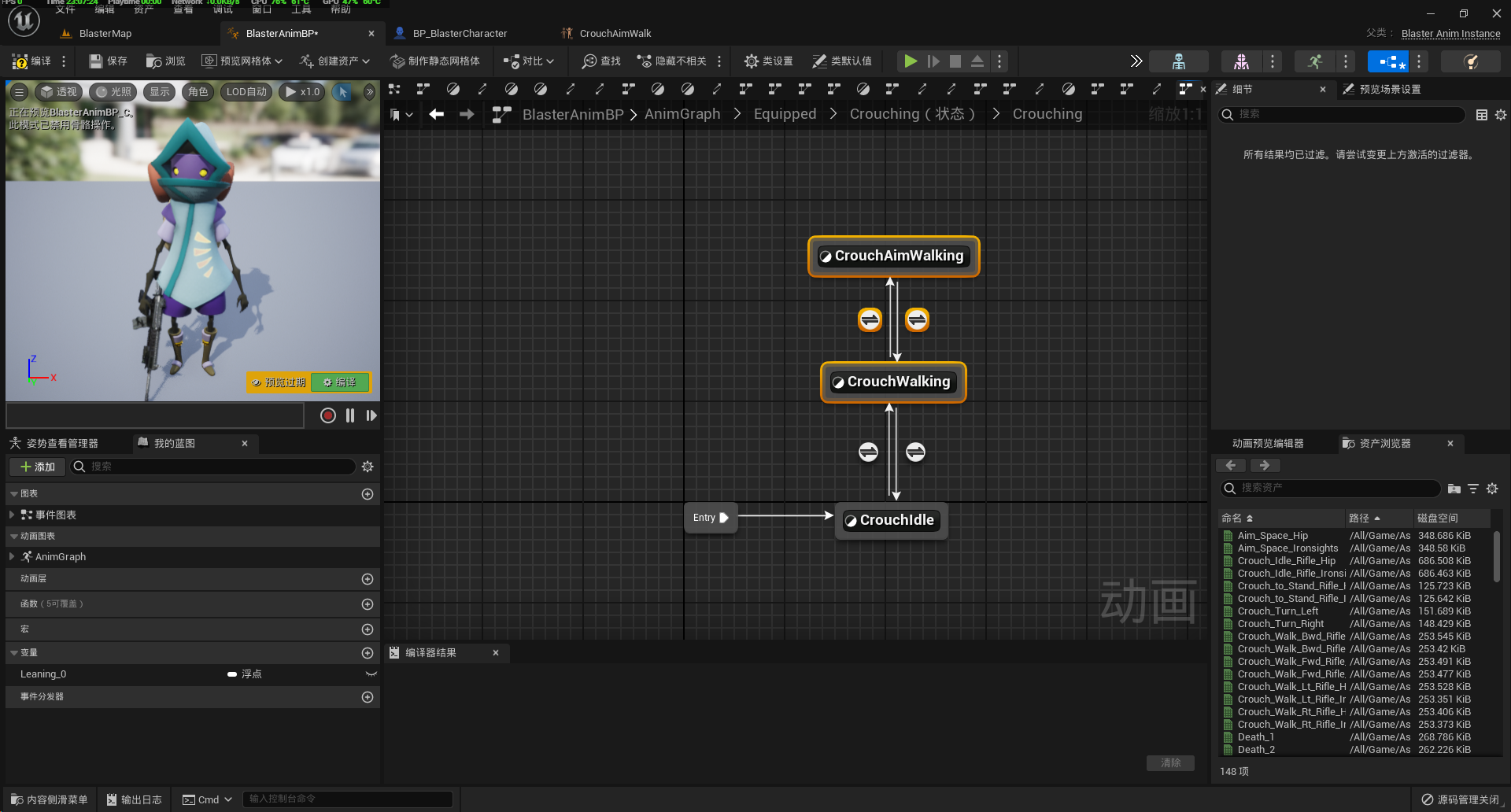Navigate back with the graph back arrow

[x=436, y=114]
